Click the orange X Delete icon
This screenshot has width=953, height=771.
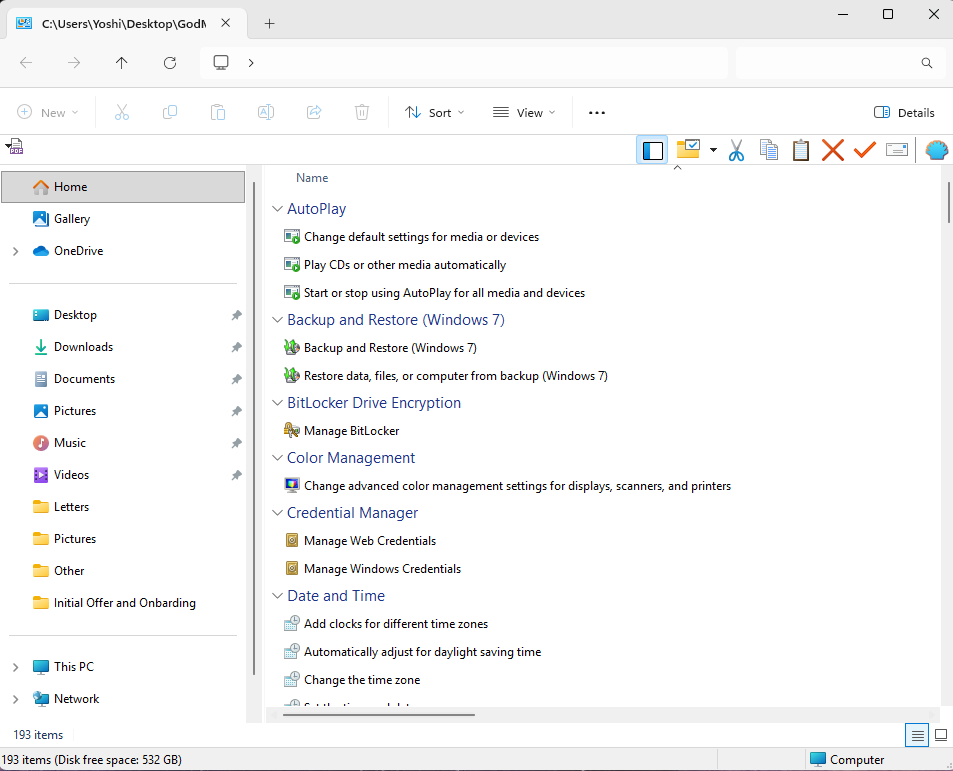coord(832,150)
